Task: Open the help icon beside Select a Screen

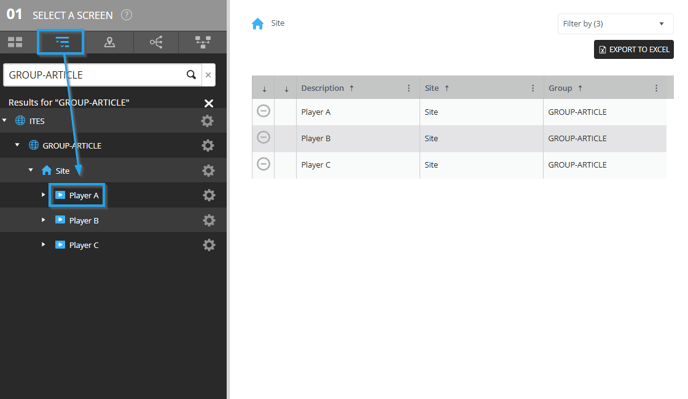Action: pyautogui.click(x=126, y=15)
